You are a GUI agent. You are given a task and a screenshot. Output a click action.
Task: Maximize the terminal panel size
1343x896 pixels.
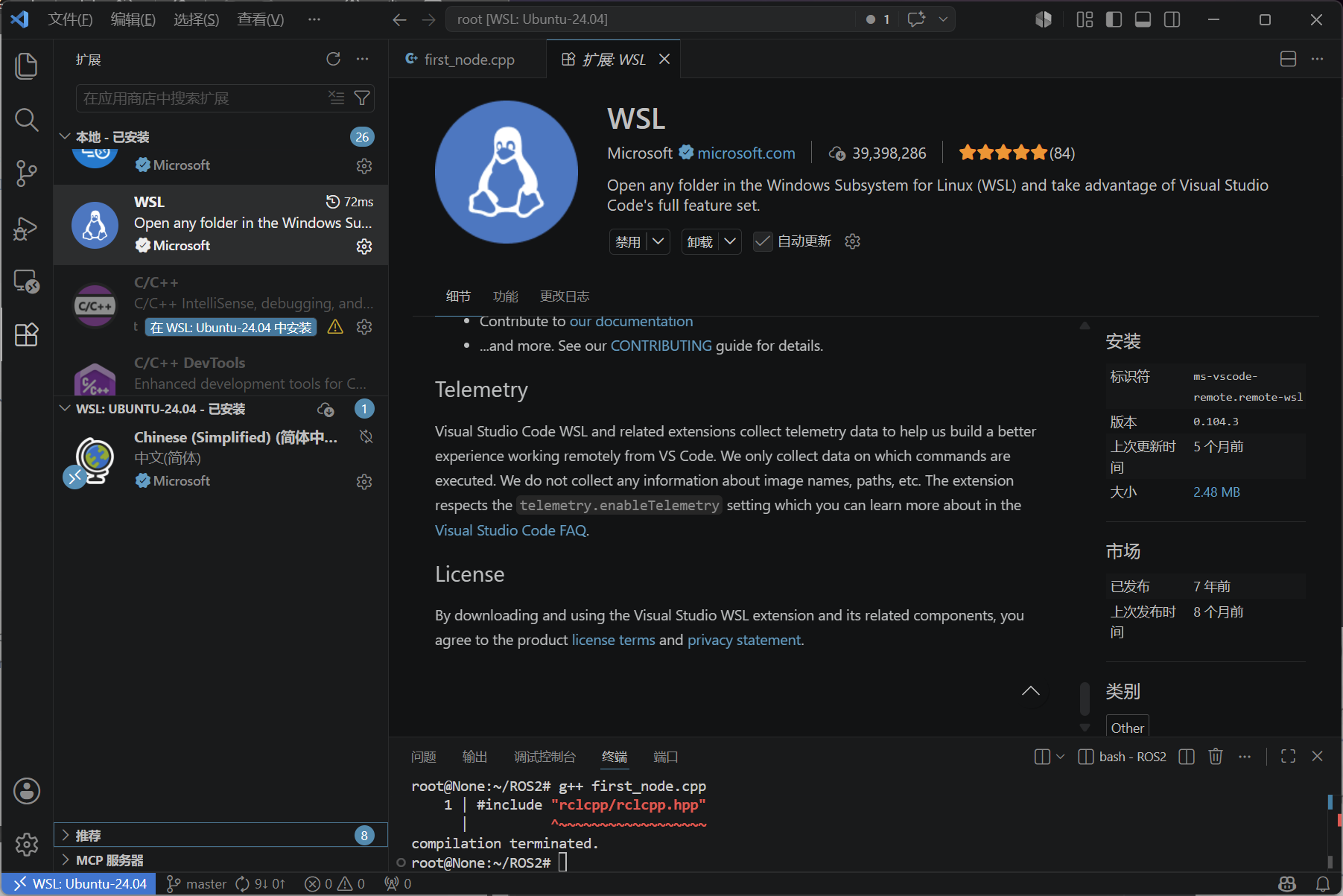[1288, 757]
